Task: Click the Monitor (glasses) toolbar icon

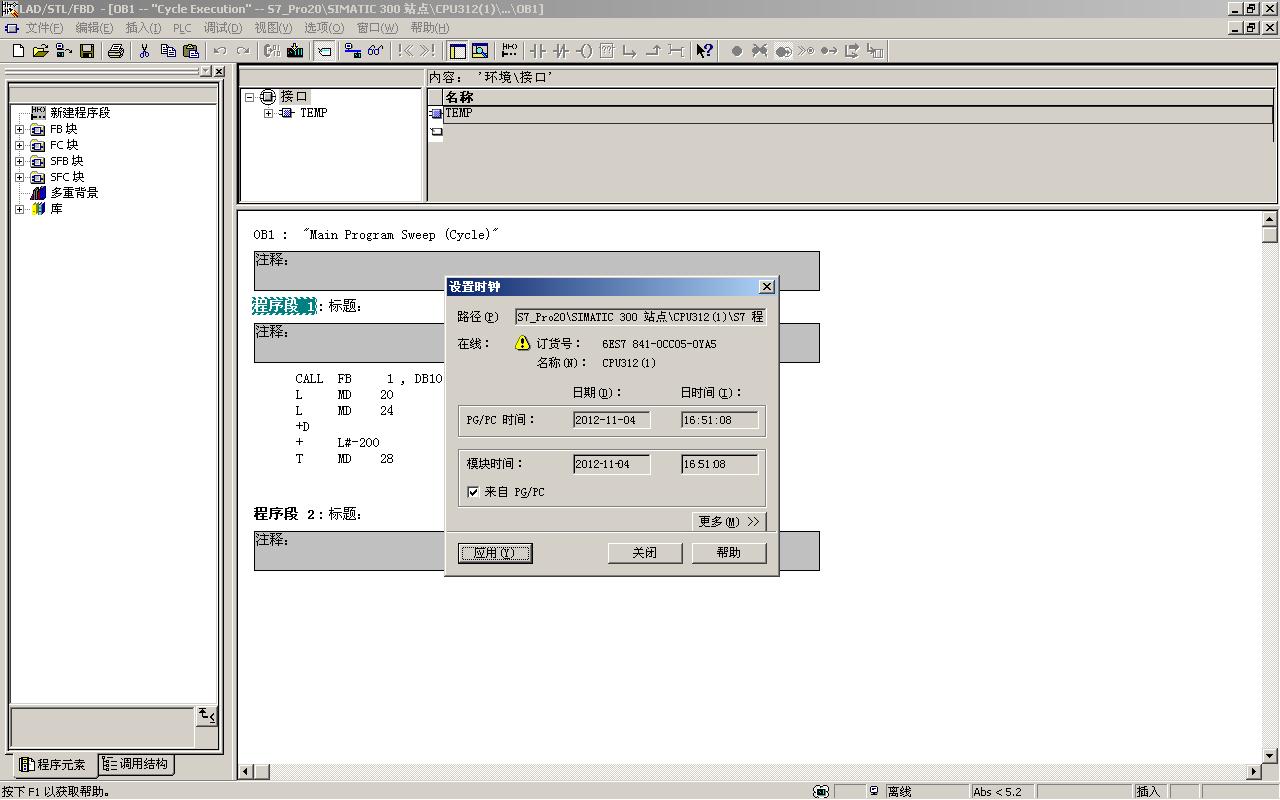Action: point(375,51)
